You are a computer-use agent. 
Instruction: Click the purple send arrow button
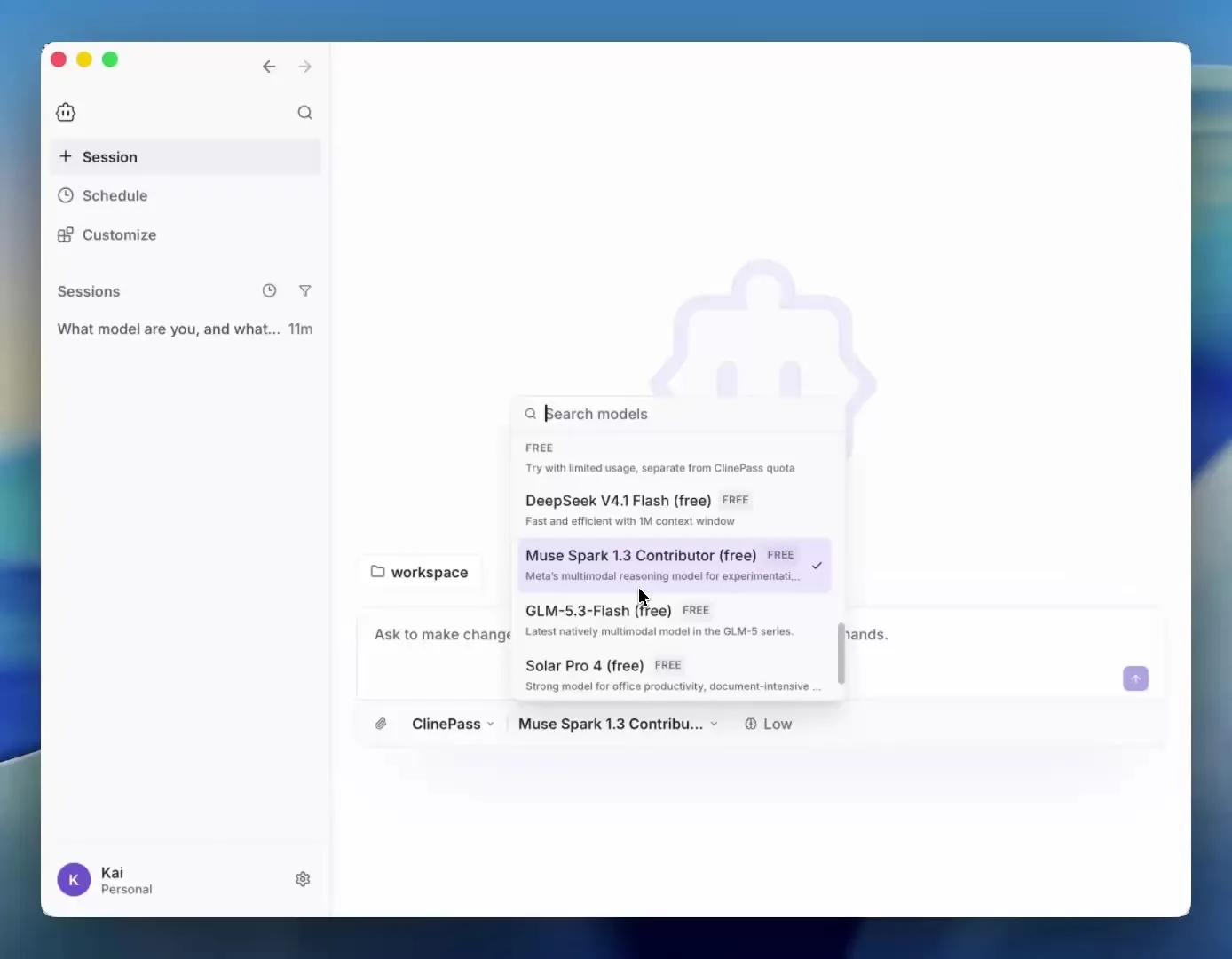pyautogui.click(x=1136, y=679)
